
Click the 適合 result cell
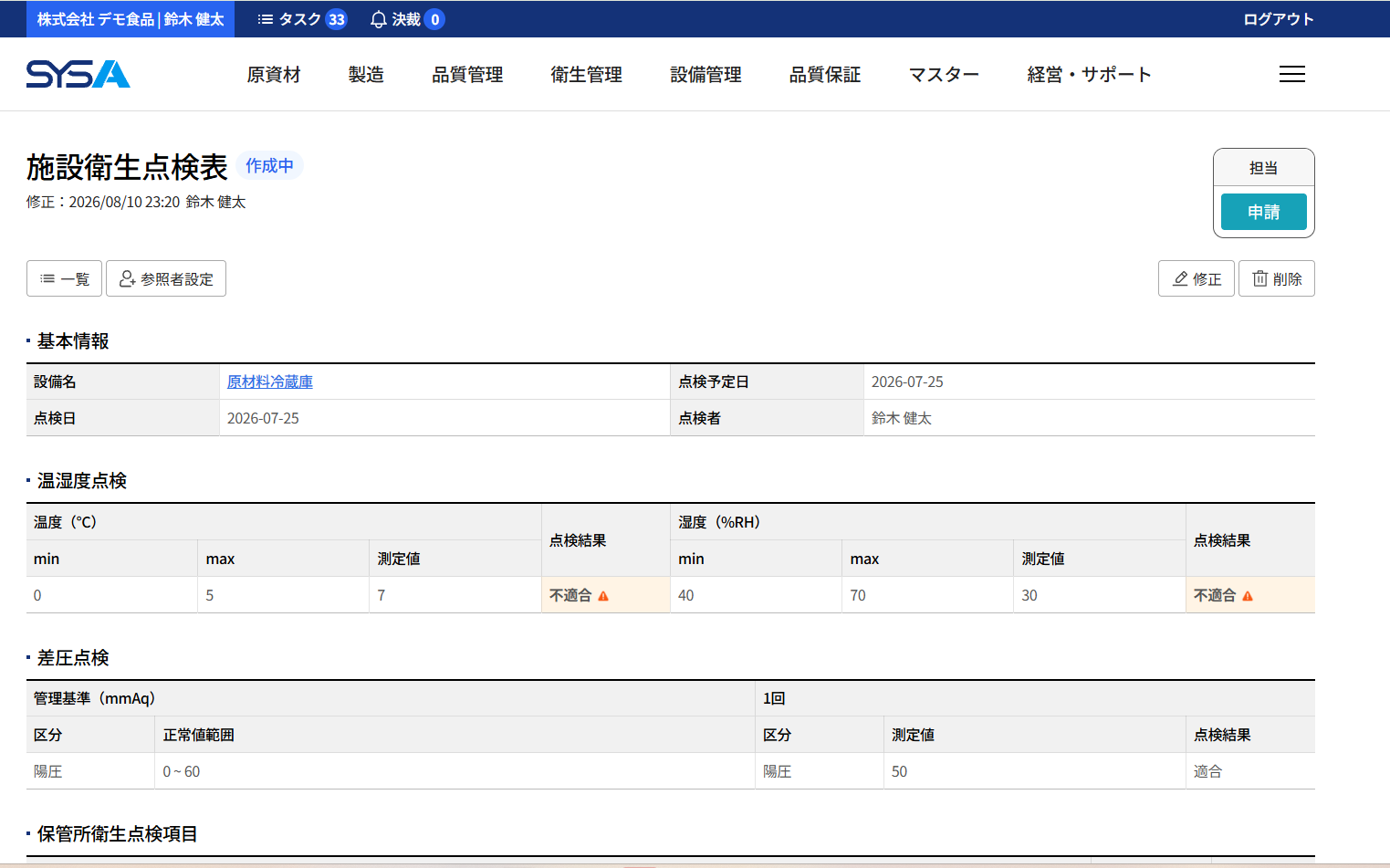[x=1250, y=771]
